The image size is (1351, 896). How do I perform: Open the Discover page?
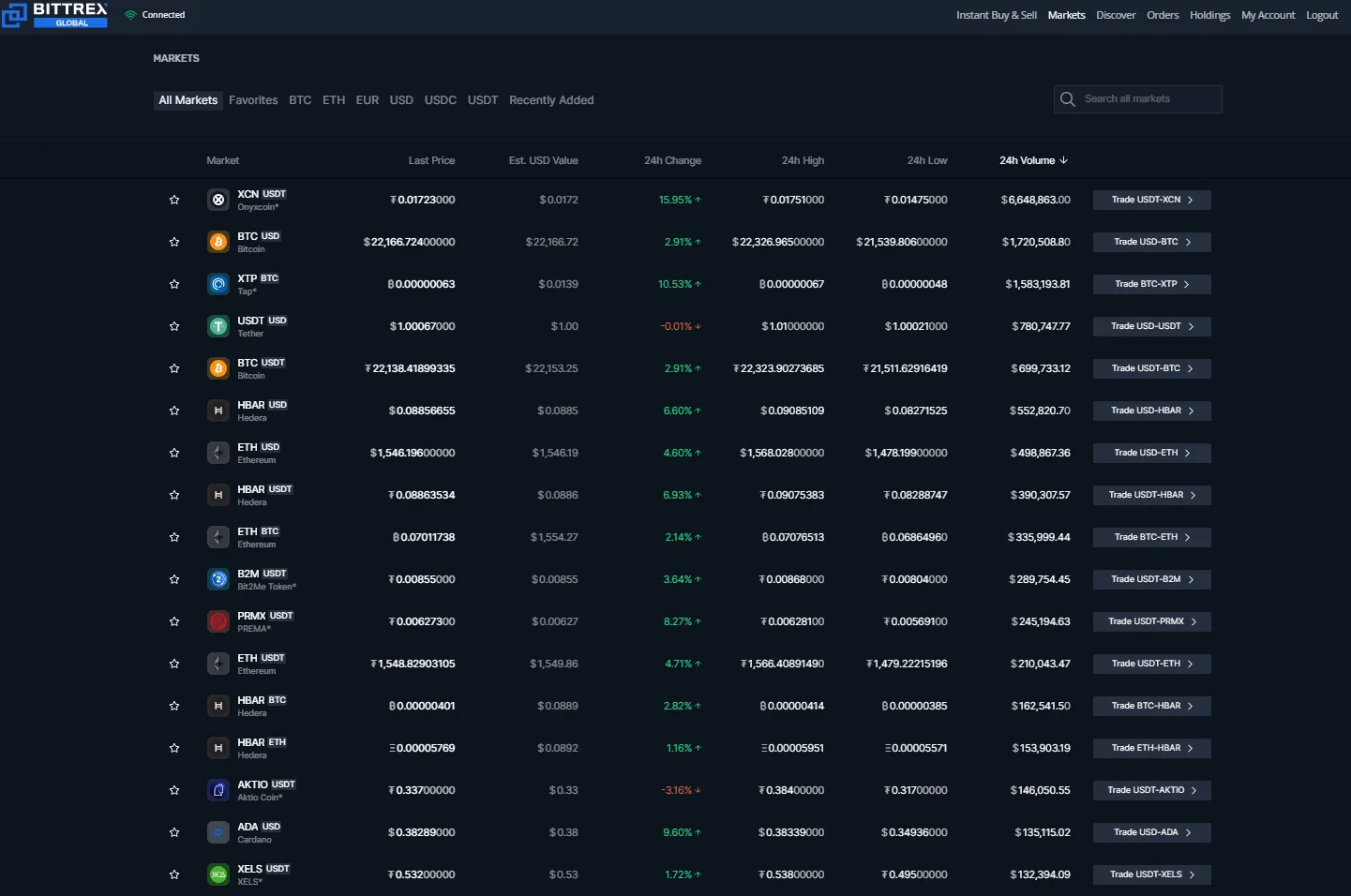coord(1116,15)
